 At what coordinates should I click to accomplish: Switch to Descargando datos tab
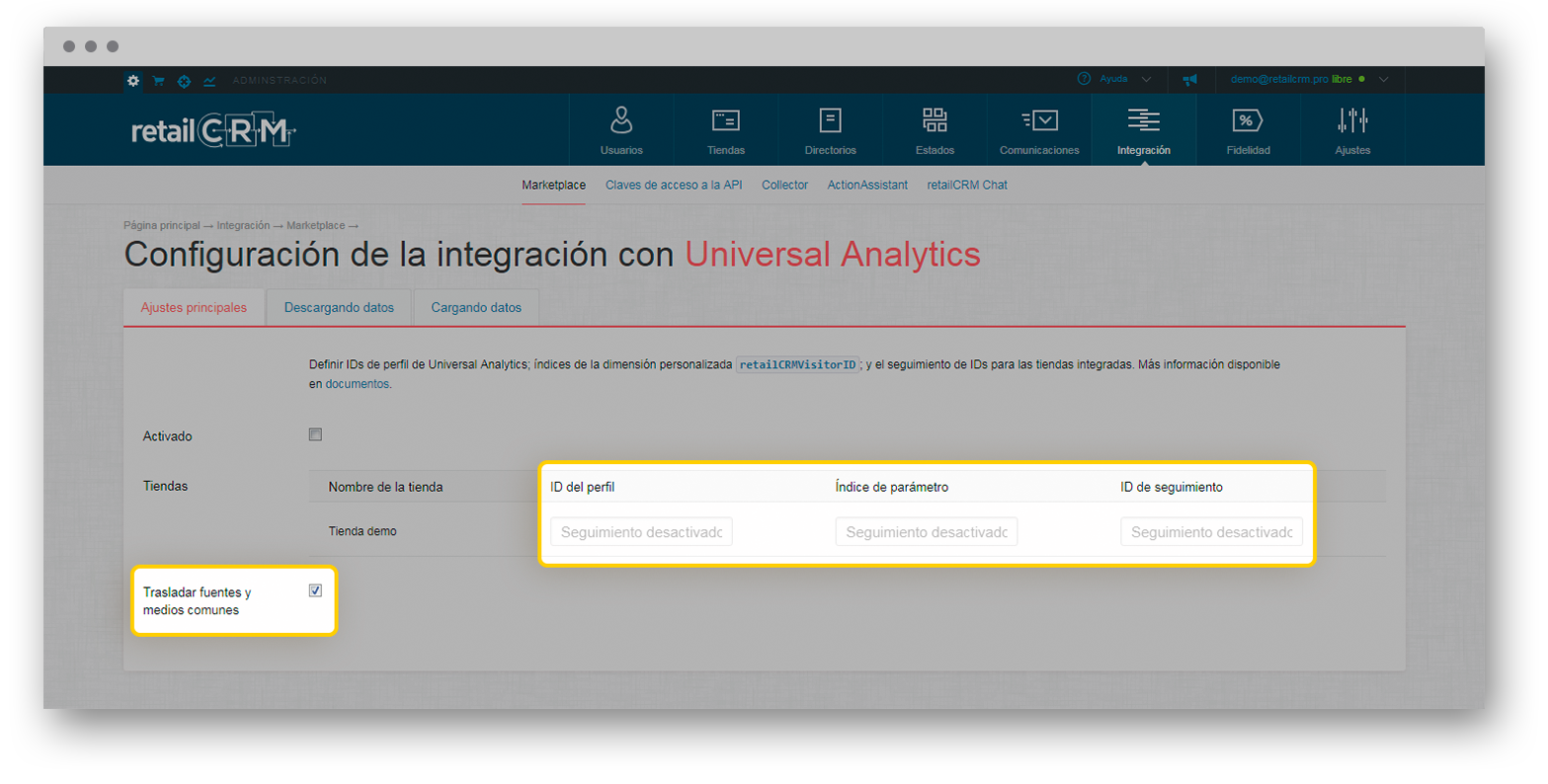(x=339, y=308)
